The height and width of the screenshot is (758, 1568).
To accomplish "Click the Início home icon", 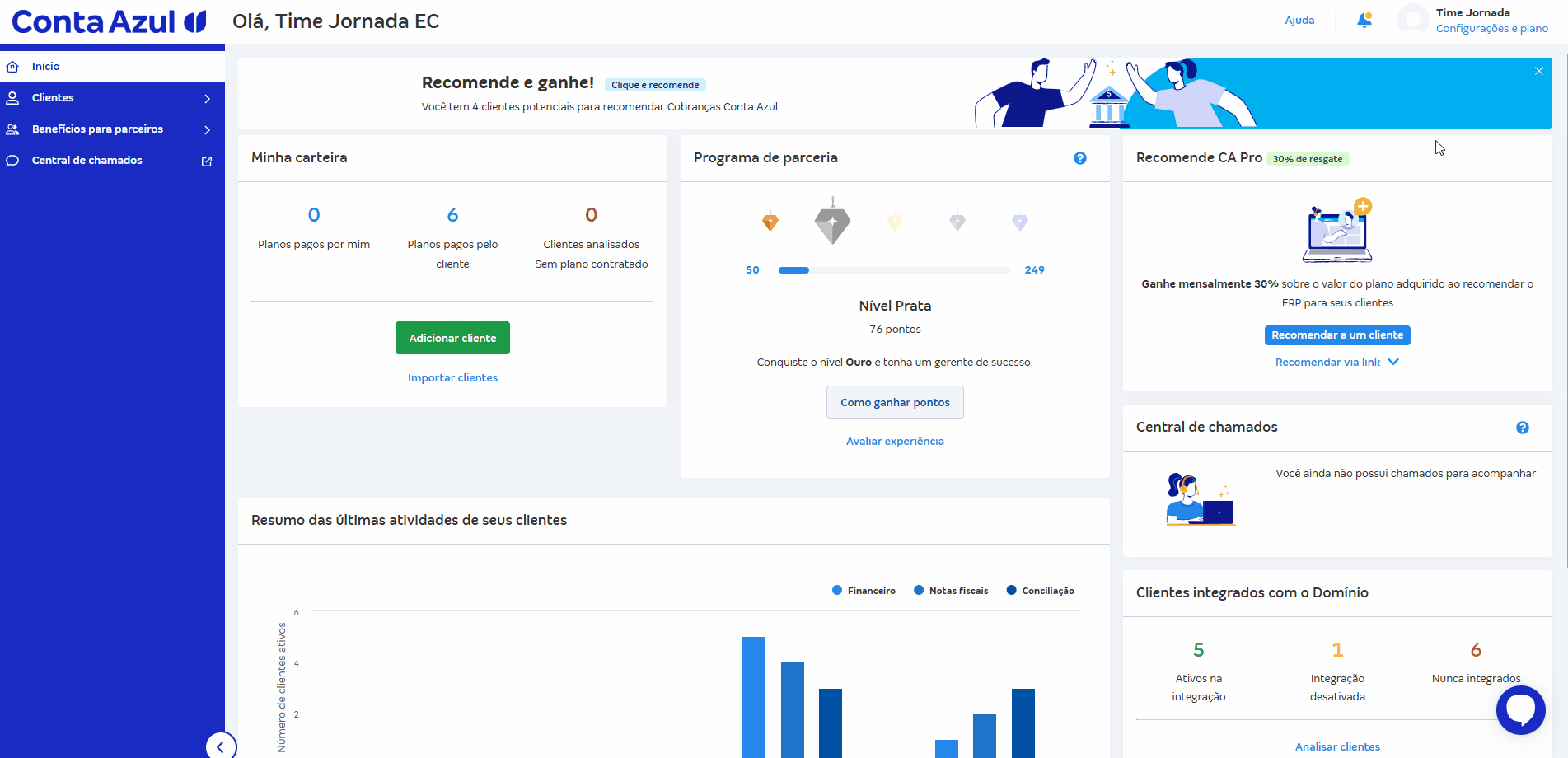I will pyautogui.click(x=12, y=67).
